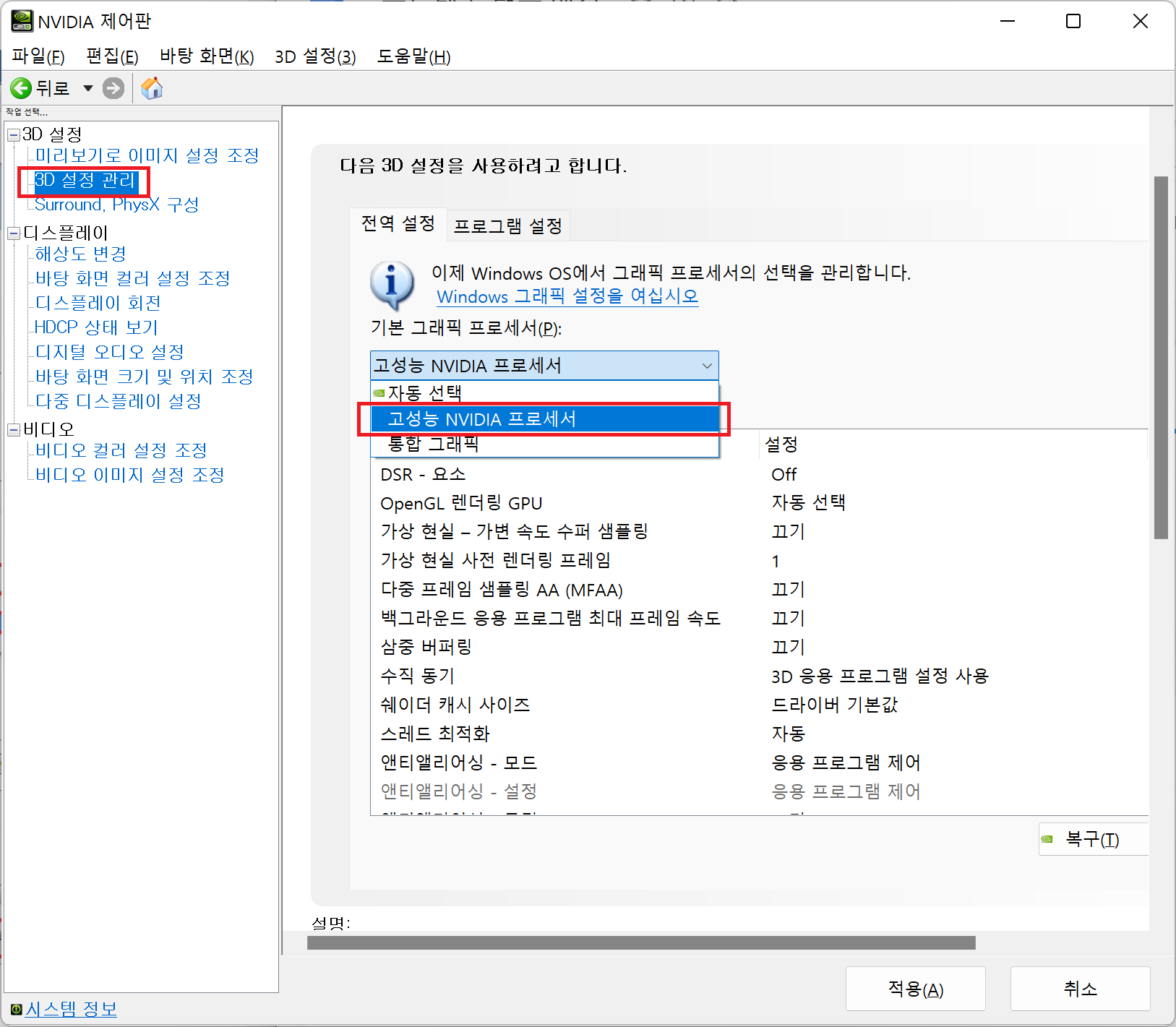Click Windows 그래픽 설정을 여십시오 link
1176x1027 pixels.
567,296
